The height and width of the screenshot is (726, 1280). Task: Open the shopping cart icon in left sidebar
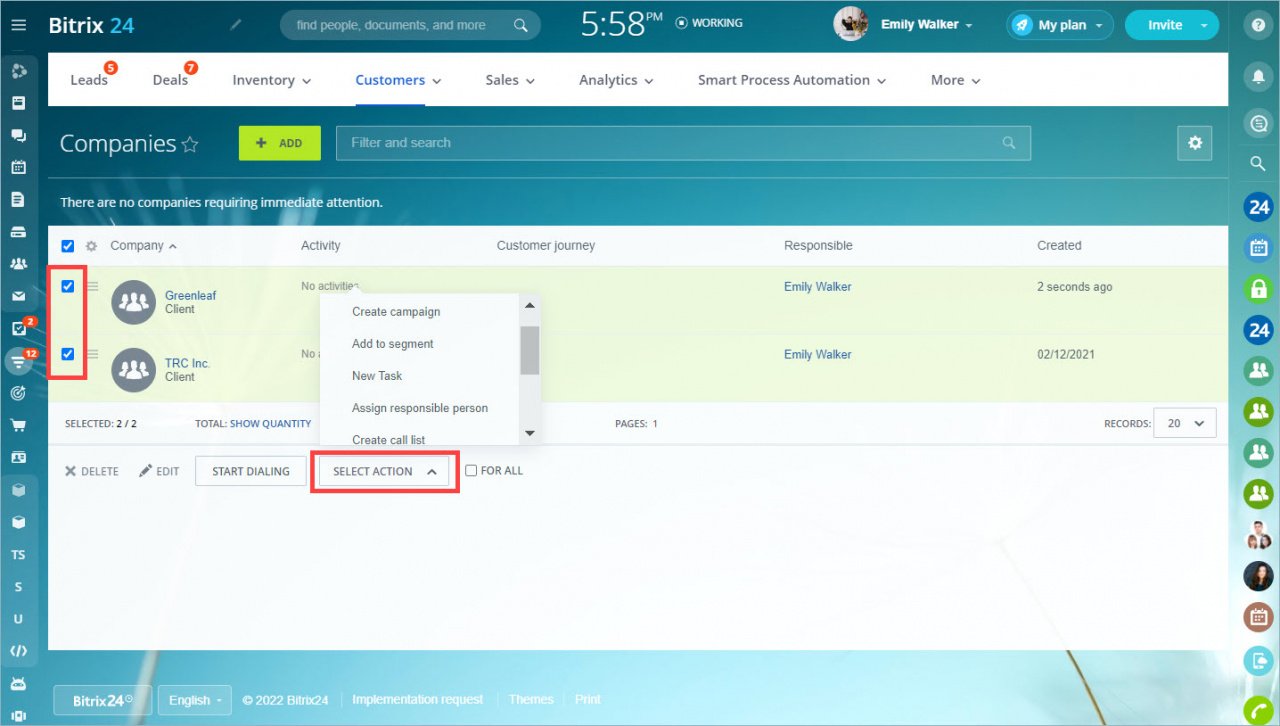coord(18,425)
